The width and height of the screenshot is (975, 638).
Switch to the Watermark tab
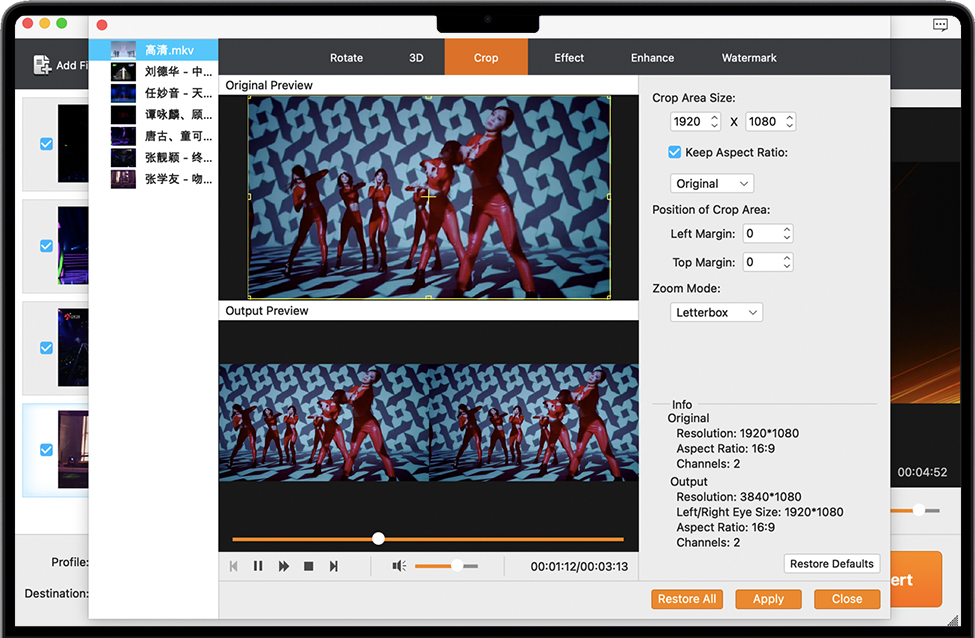749,58
